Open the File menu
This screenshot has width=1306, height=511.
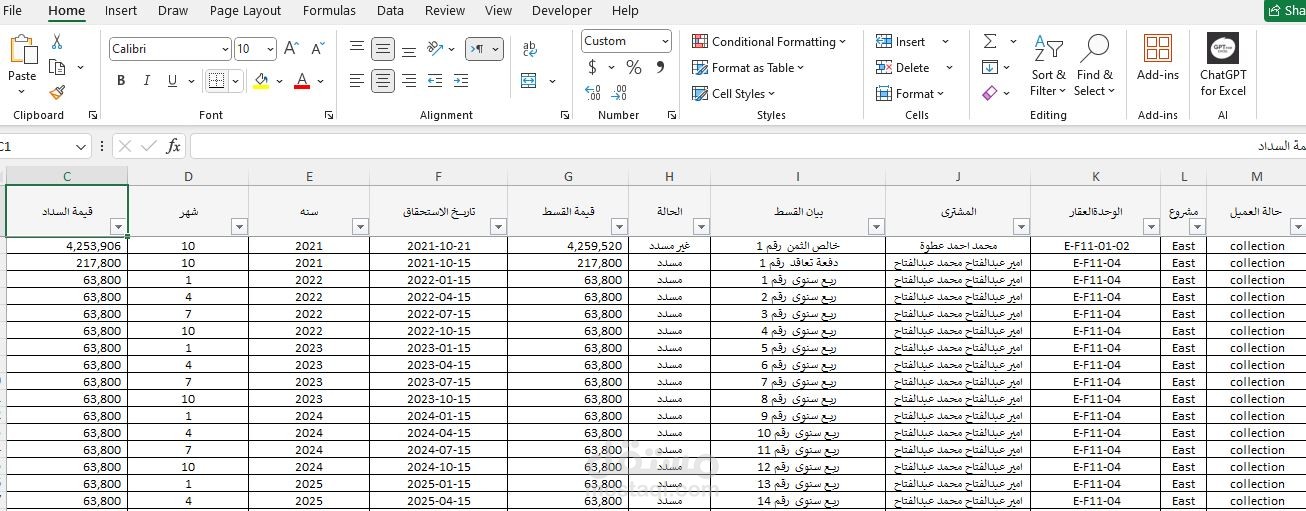[x=13, y=11]
